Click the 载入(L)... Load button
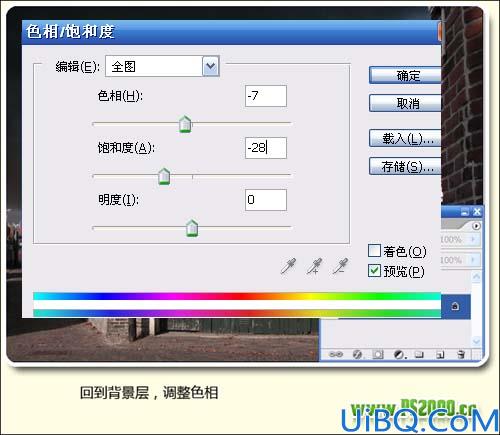The image size is (500, 435). 405,138
